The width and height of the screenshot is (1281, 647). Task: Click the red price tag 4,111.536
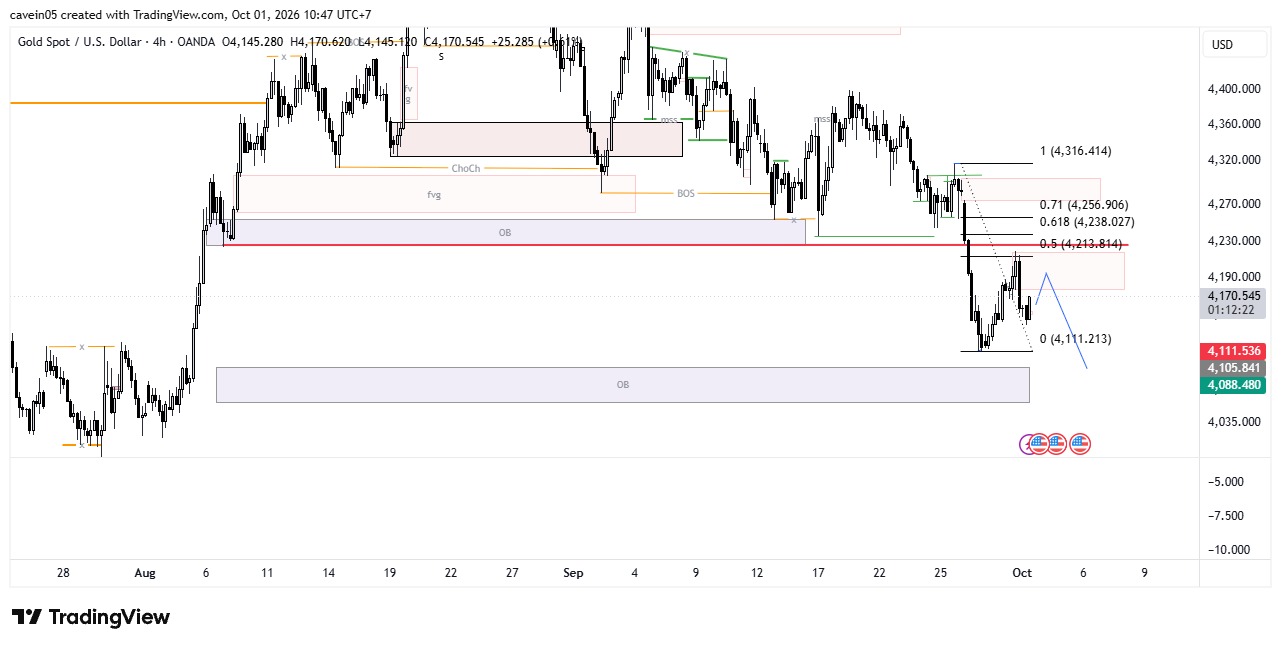point(1232,351)
